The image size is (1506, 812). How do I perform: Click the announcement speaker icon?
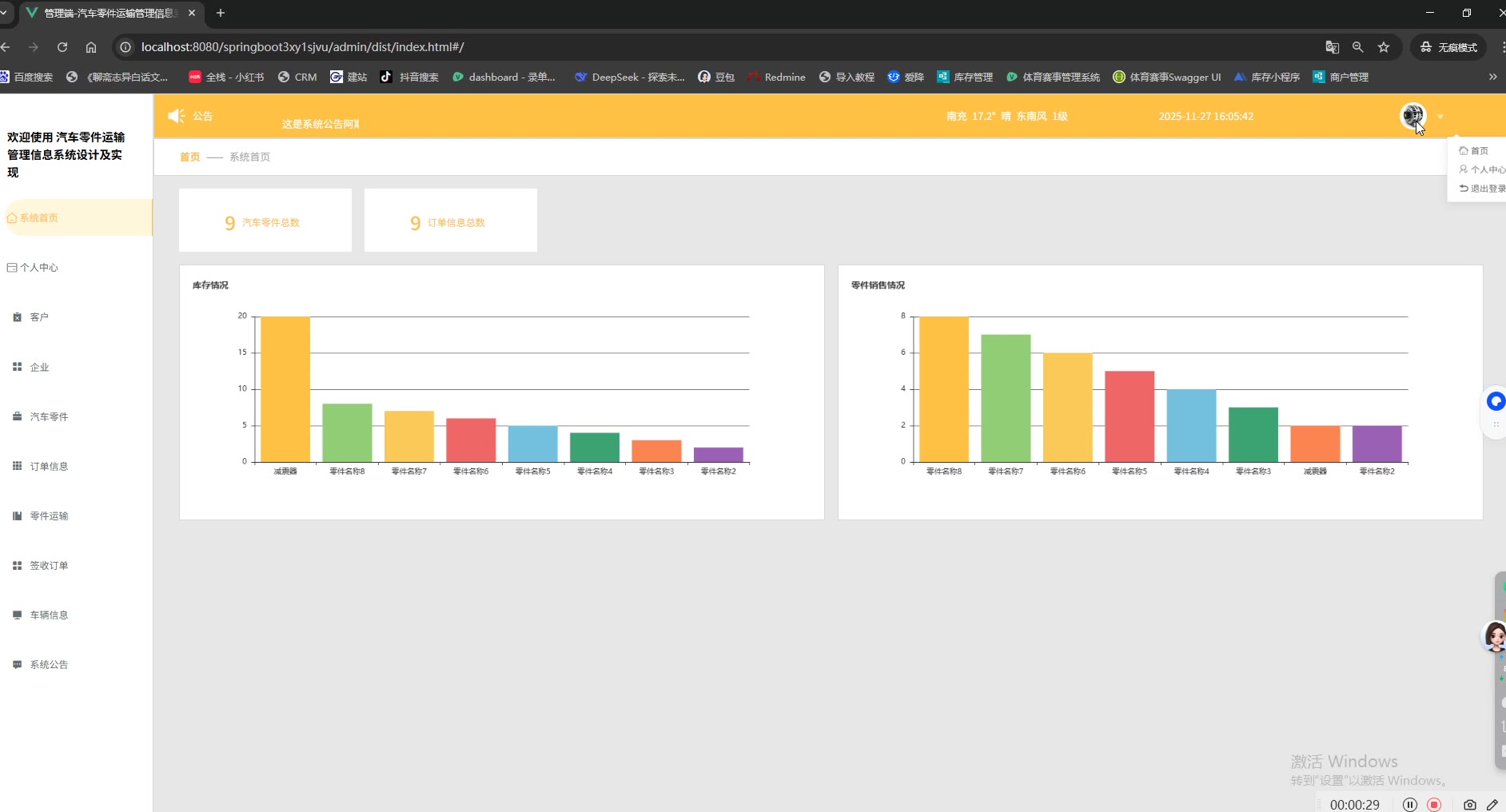point(176,116)
